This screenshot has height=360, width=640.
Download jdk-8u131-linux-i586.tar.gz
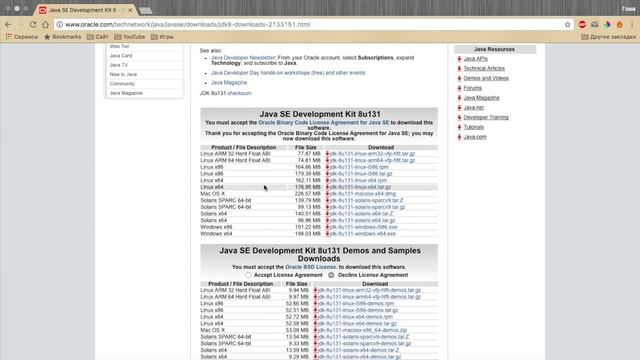click(x=361, y=173)
